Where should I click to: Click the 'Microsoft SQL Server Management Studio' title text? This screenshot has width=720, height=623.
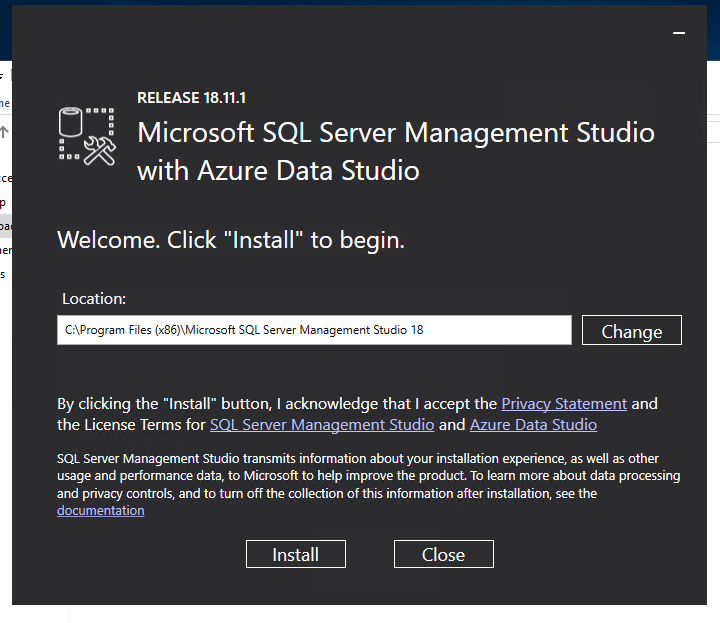tap(396, 133)
